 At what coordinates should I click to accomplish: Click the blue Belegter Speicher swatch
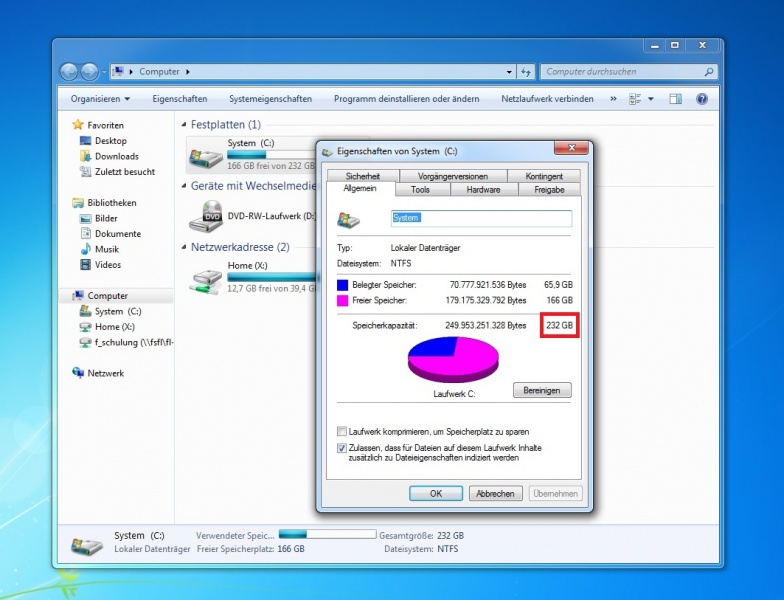pos(342,285)
